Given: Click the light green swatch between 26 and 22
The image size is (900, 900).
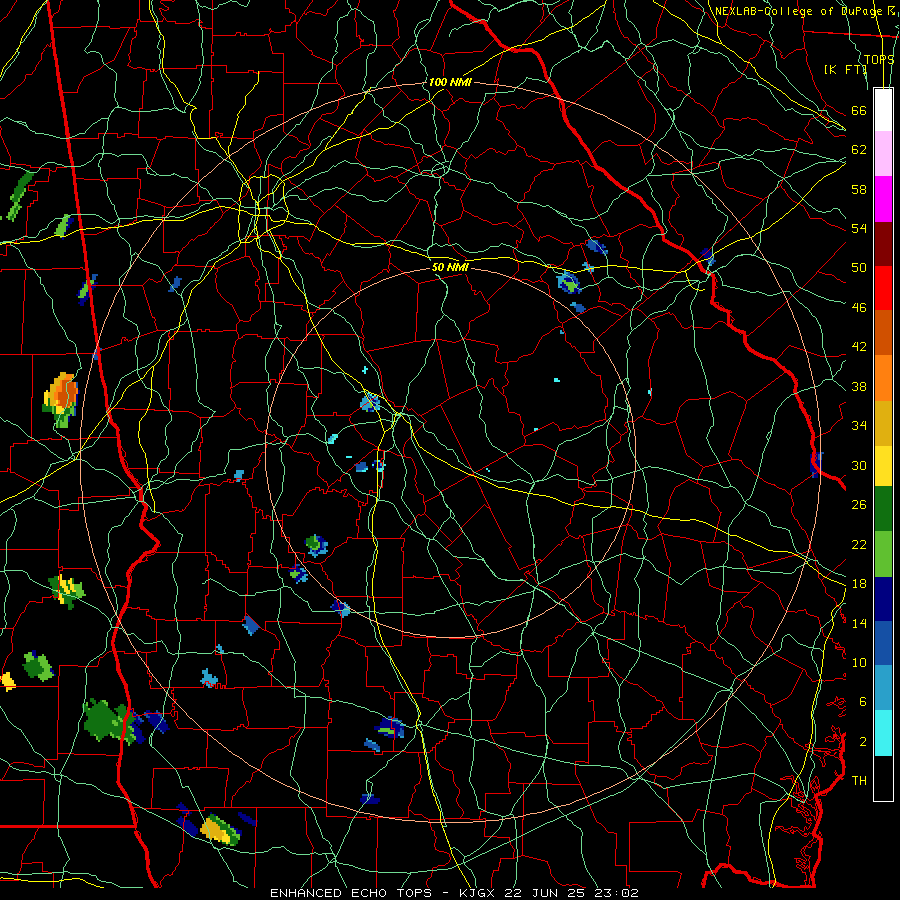Looking at the screenshot, I should (883, 554).
